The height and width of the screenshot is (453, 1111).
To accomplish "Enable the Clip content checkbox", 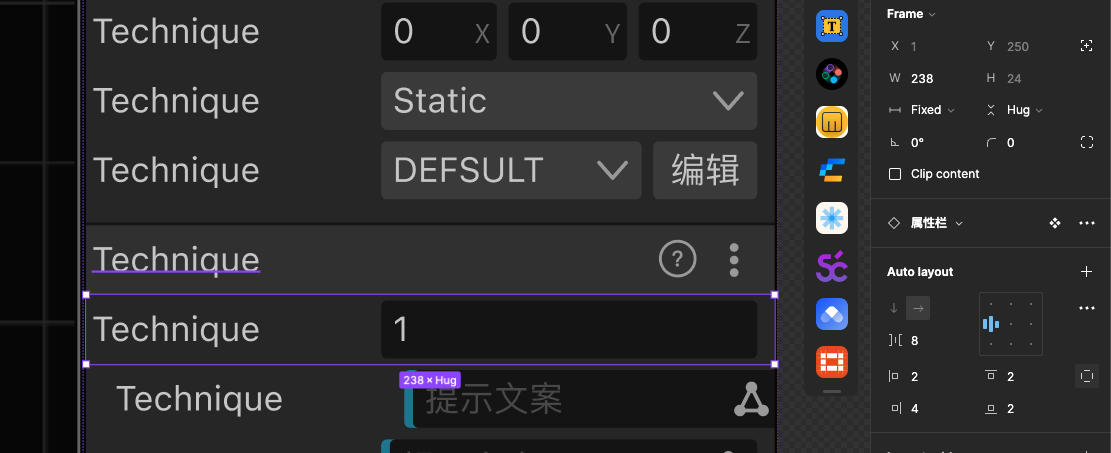I will (x=895, y=174).
